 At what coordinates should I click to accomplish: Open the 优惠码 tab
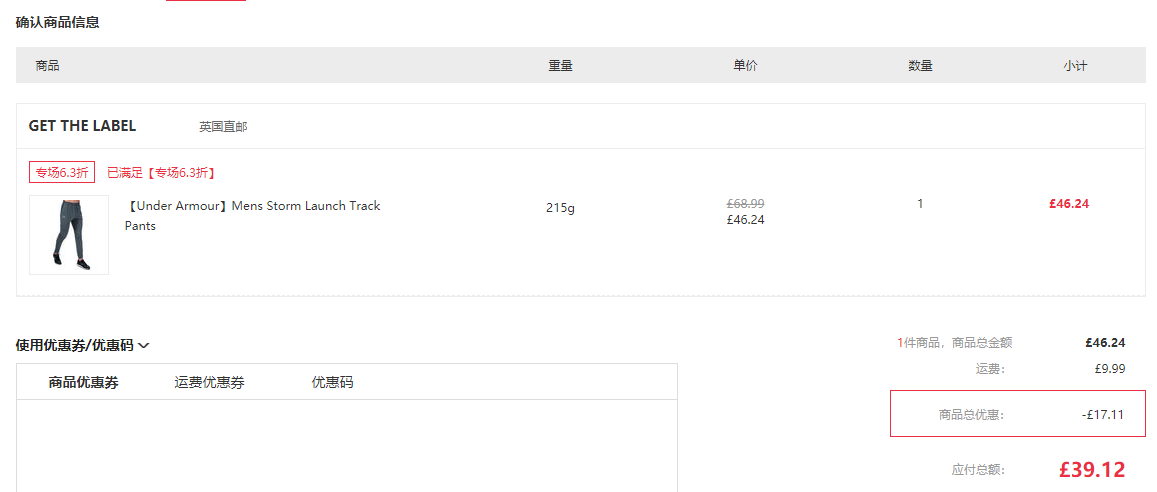pyautogui.click(x=332, y=382)
